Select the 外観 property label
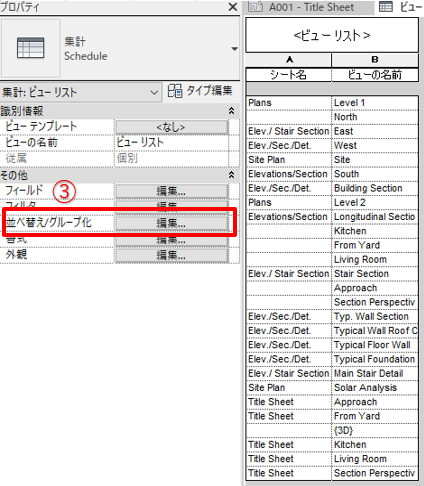The height and width of the screenshot is (486, 424). coord(16,255)
